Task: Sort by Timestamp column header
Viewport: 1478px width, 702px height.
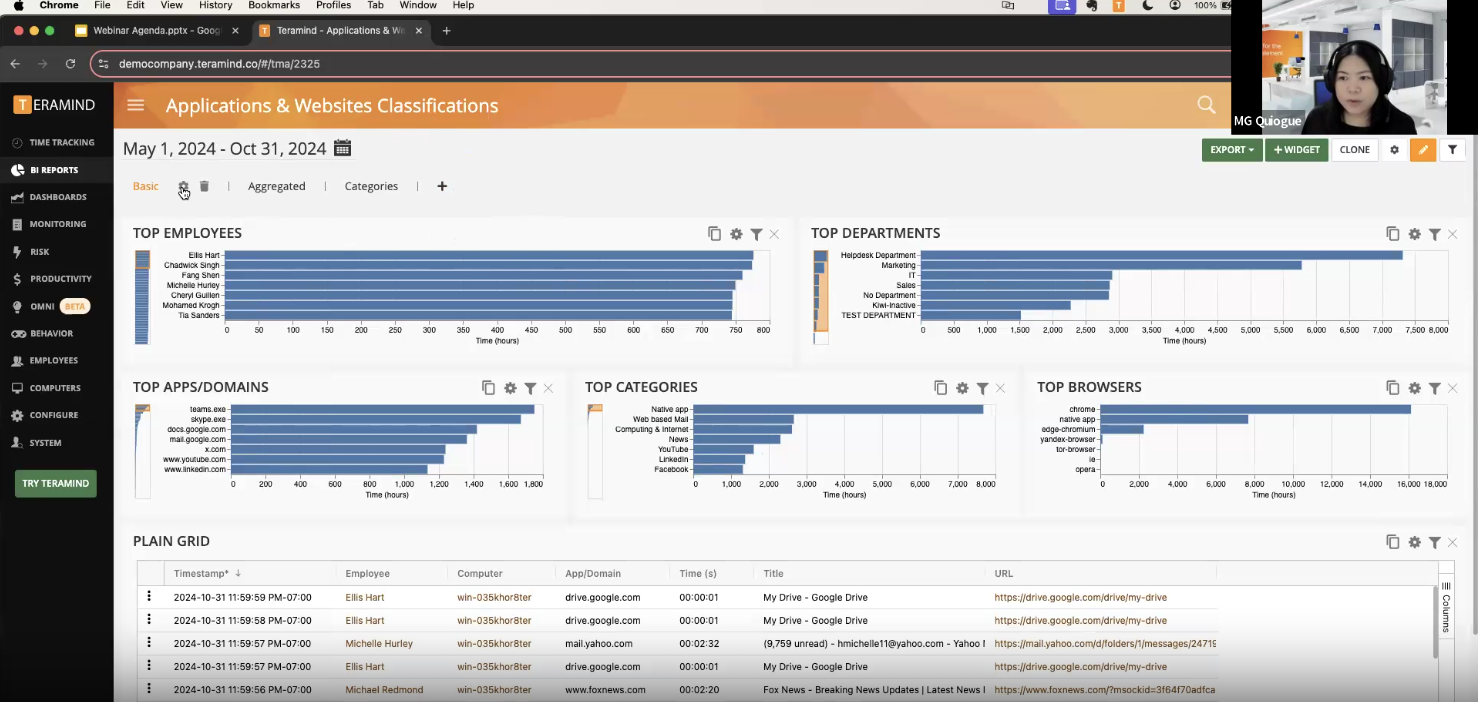Action: click(x=207, y=573)
